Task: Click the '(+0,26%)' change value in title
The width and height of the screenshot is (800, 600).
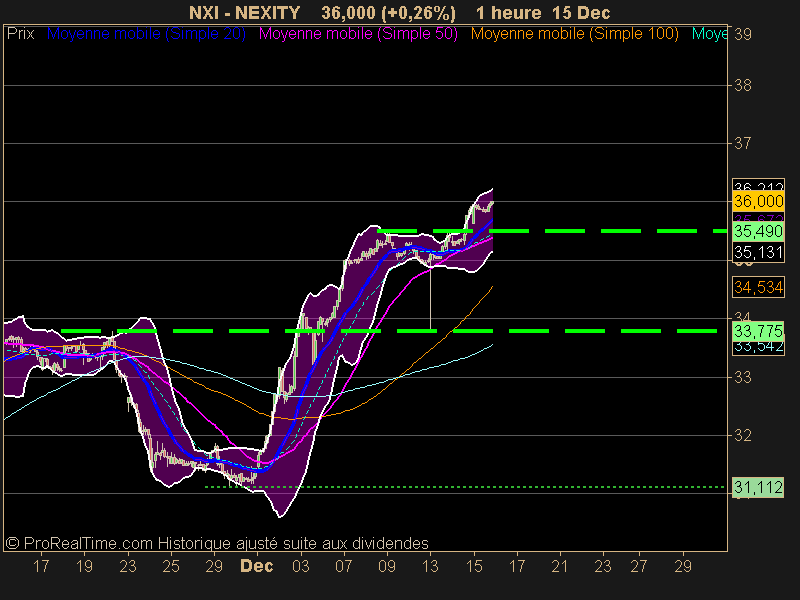Action: pos(418,12)
